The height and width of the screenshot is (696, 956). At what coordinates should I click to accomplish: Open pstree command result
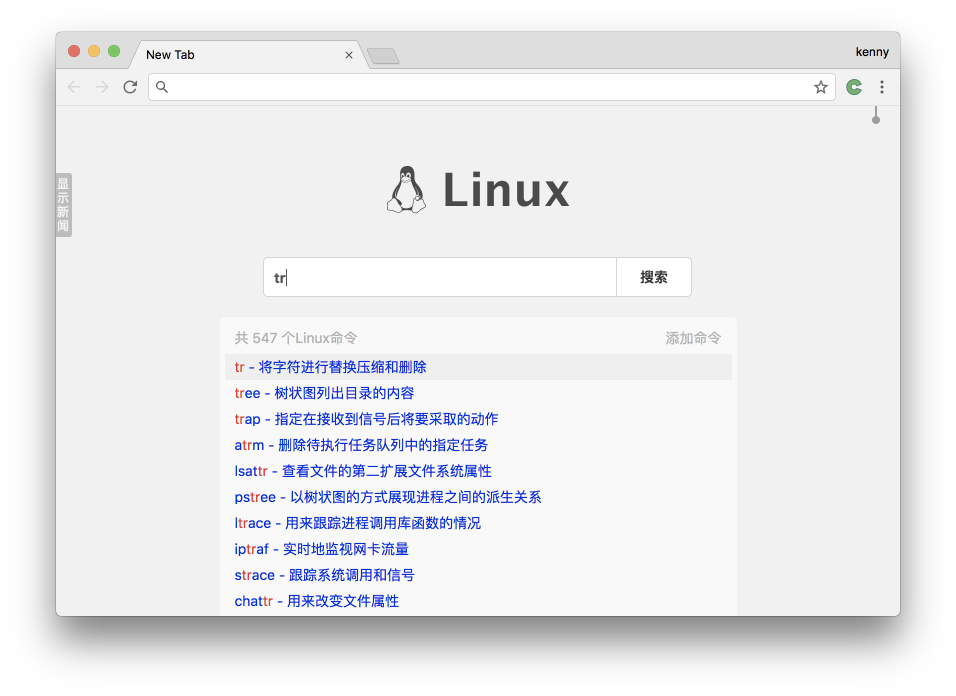[478, 497]
